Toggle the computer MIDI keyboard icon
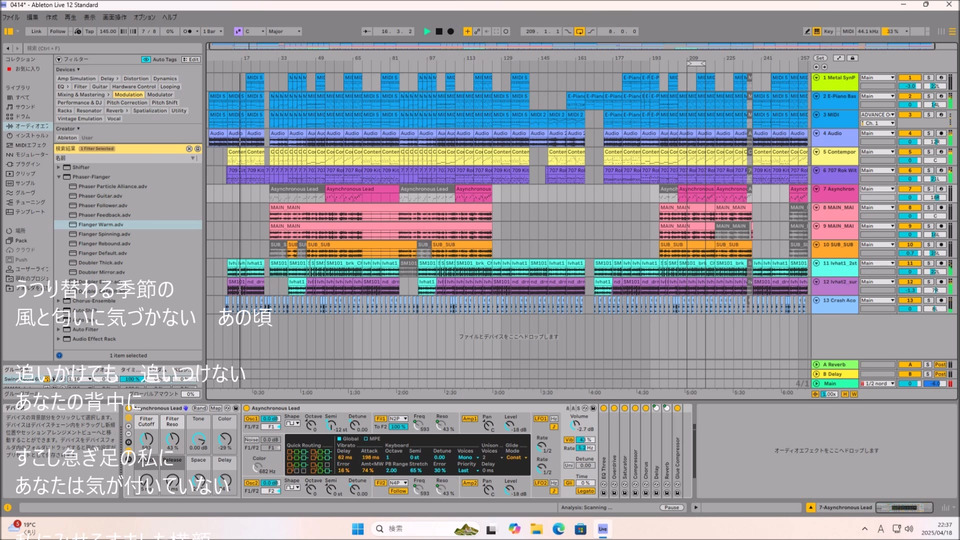Viewport: 960px width, 540px height. [x=817, y=31]
